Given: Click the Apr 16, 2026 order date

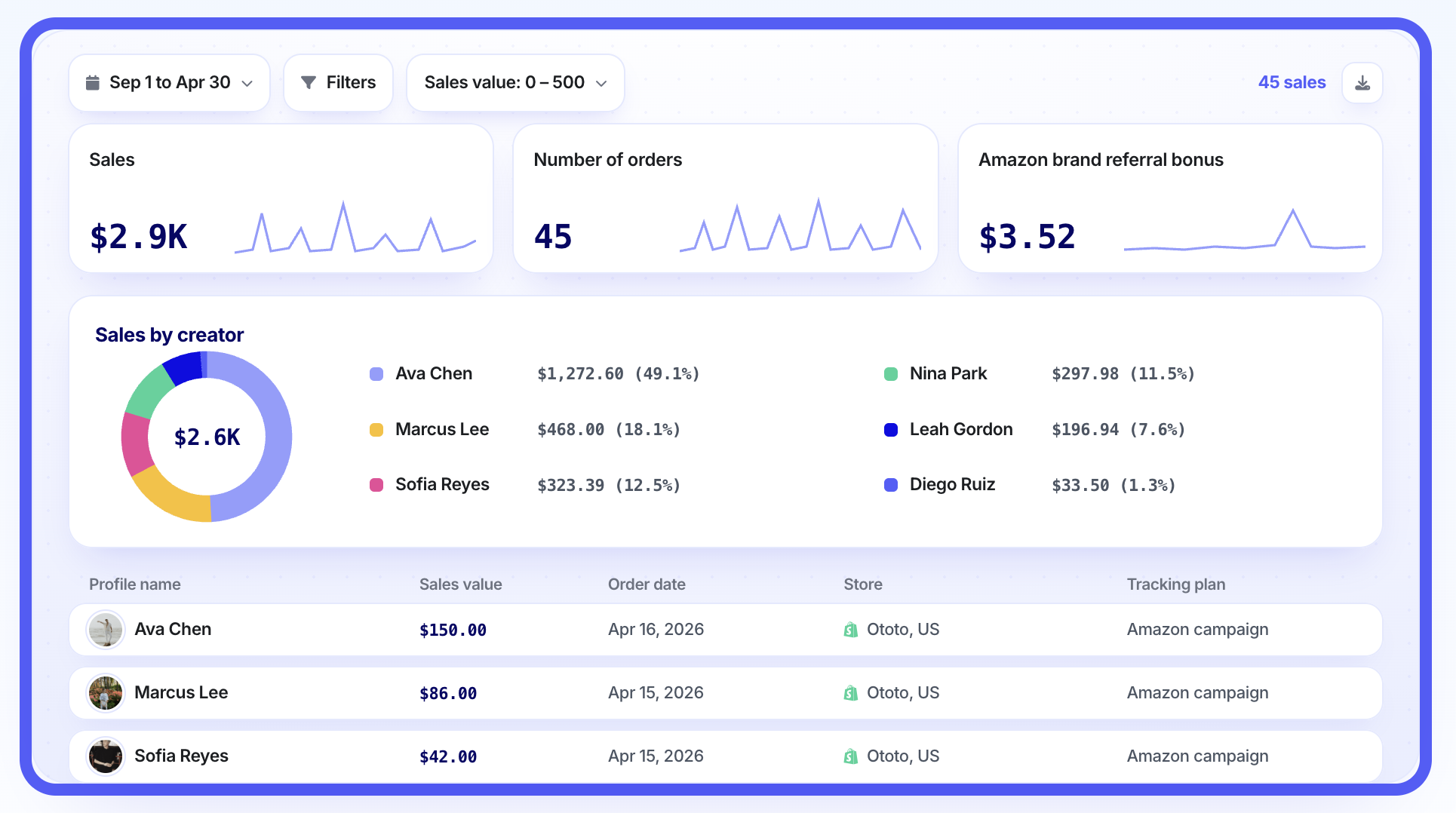Looking at the screenshot, I should click(656, 630).
